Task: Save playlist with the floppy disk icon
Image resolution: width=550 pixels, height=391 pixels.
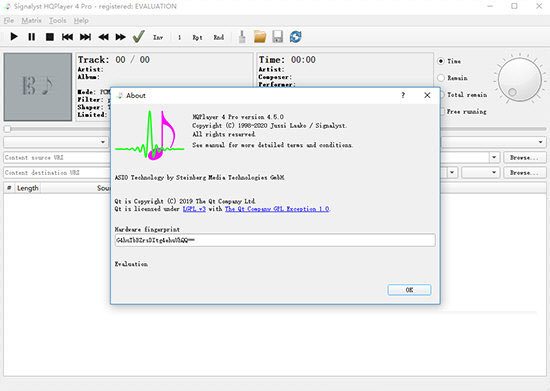Action: pos(277,36)
